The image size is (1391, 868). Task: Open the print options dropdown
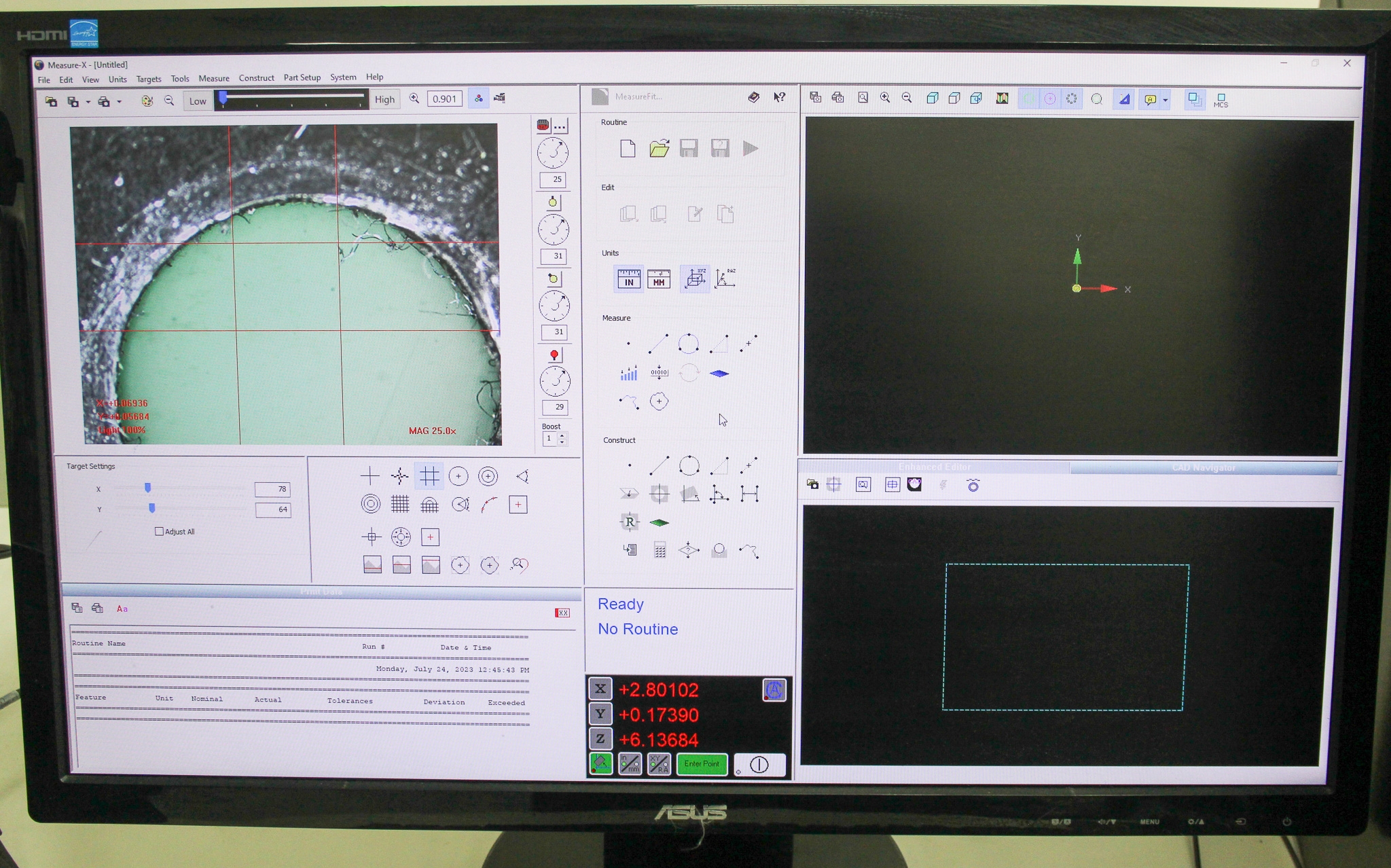point(118,101)
